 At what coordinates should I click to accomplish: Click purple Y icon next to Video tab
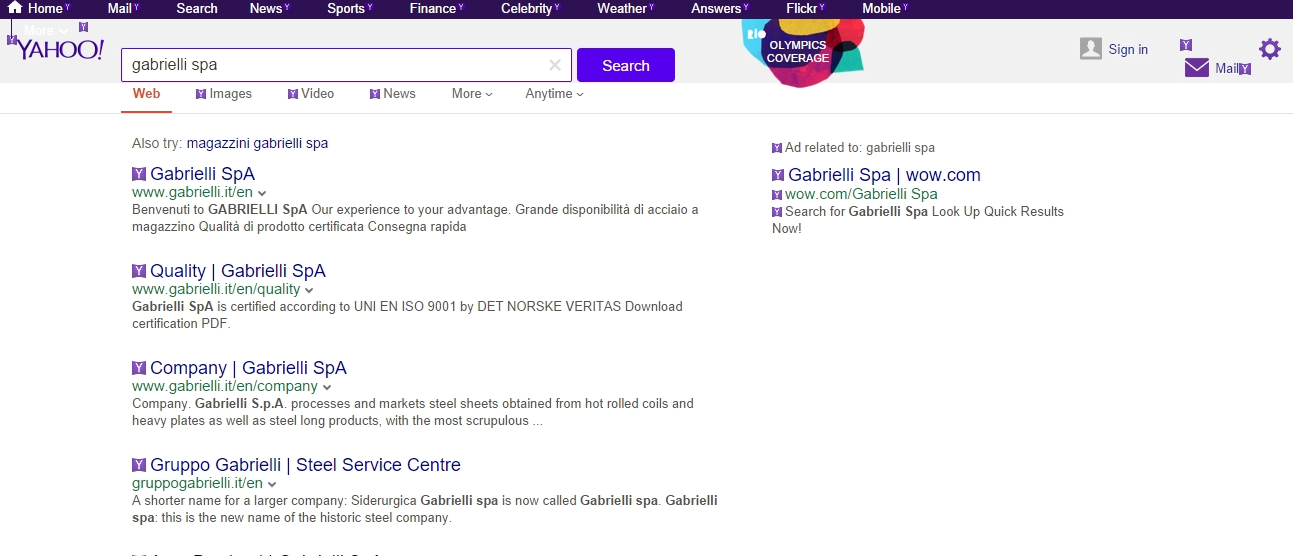pyautogui.click(x=293, y=94)
